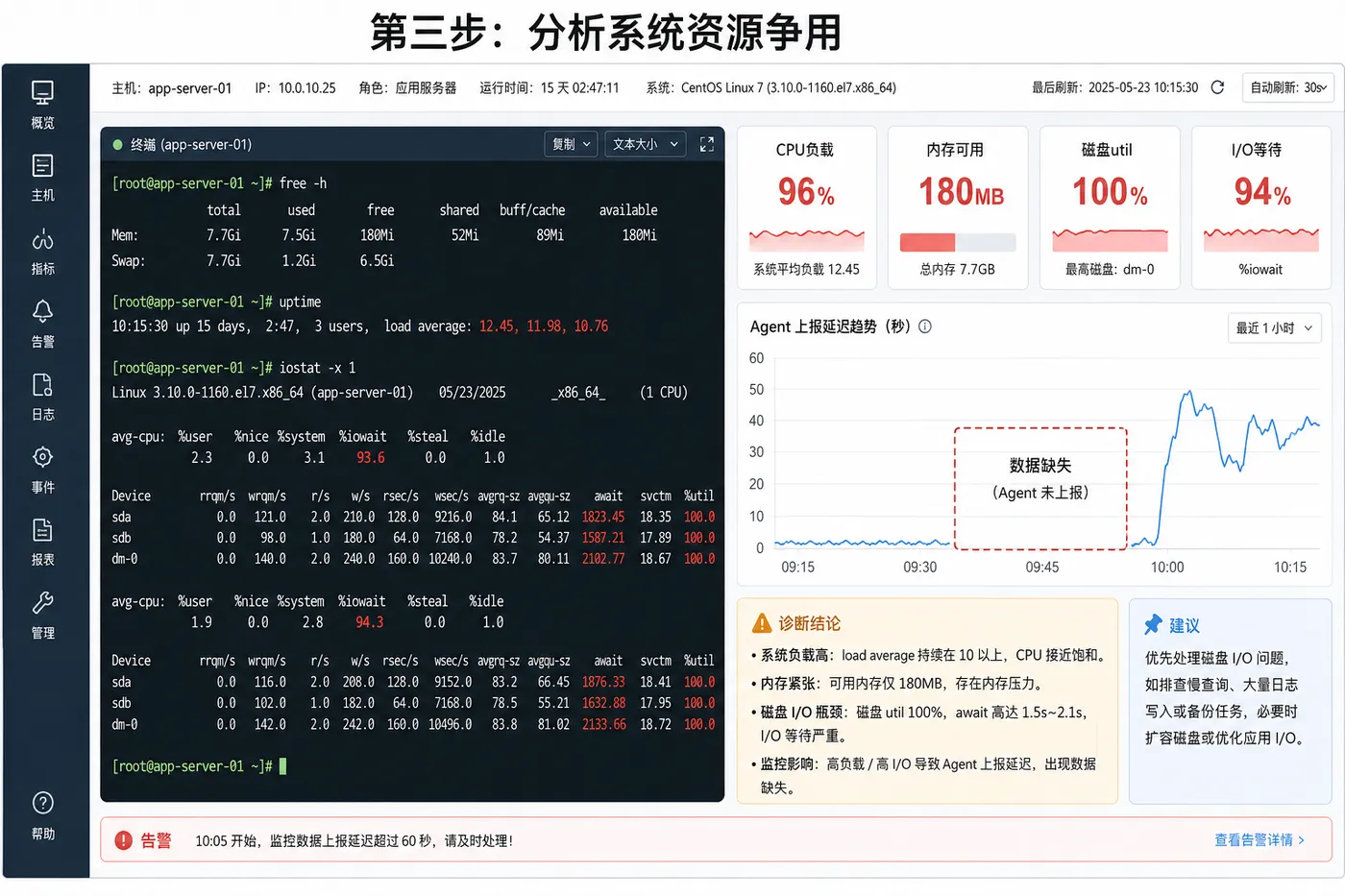Click the 内存紧张 diagnosis bullet

(897, 684)
